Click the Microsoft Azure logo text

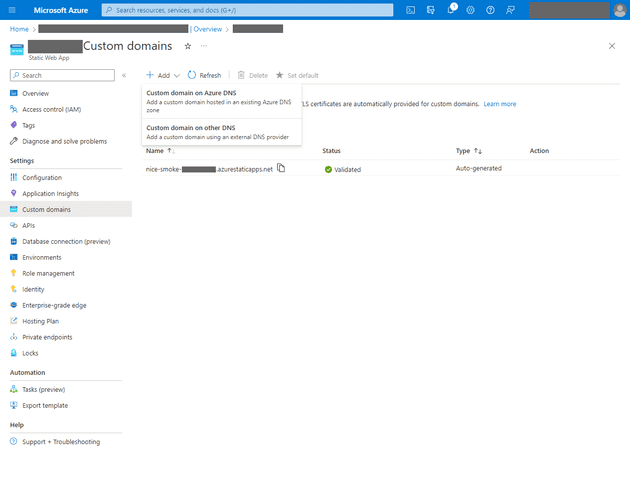(x=61, y=10)
